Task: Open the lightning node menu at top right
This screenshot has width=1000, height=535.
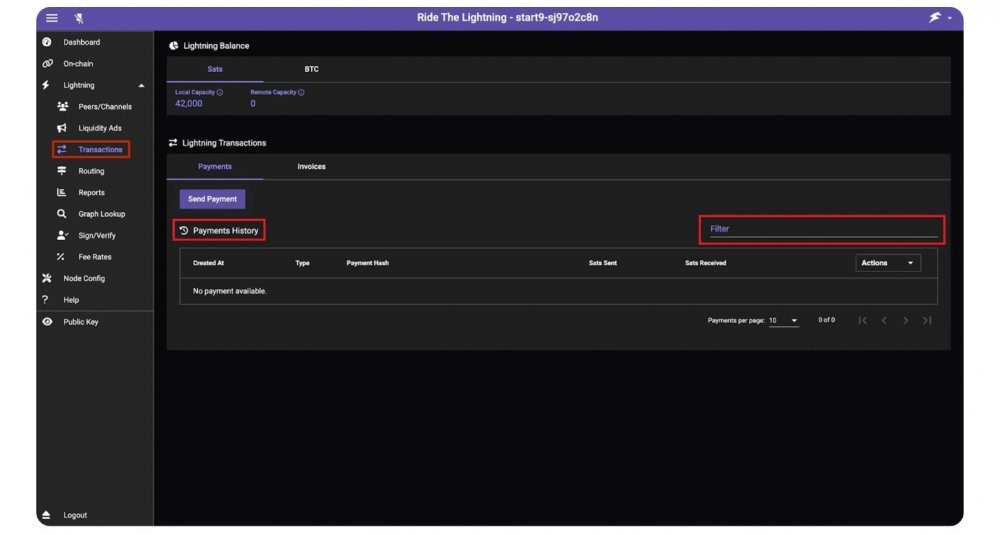Action: 940,17
